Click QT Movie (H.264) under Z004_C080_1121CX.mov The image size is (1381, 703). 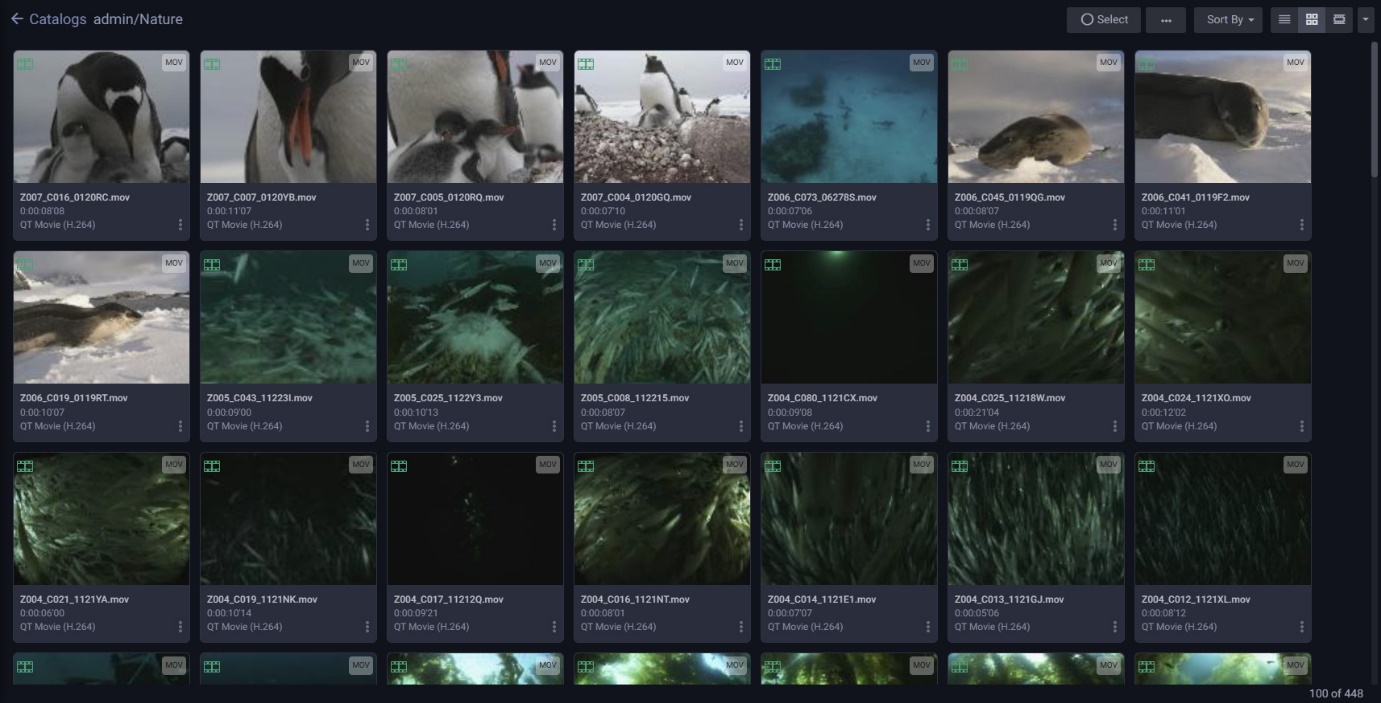click(x=805, y=426)
